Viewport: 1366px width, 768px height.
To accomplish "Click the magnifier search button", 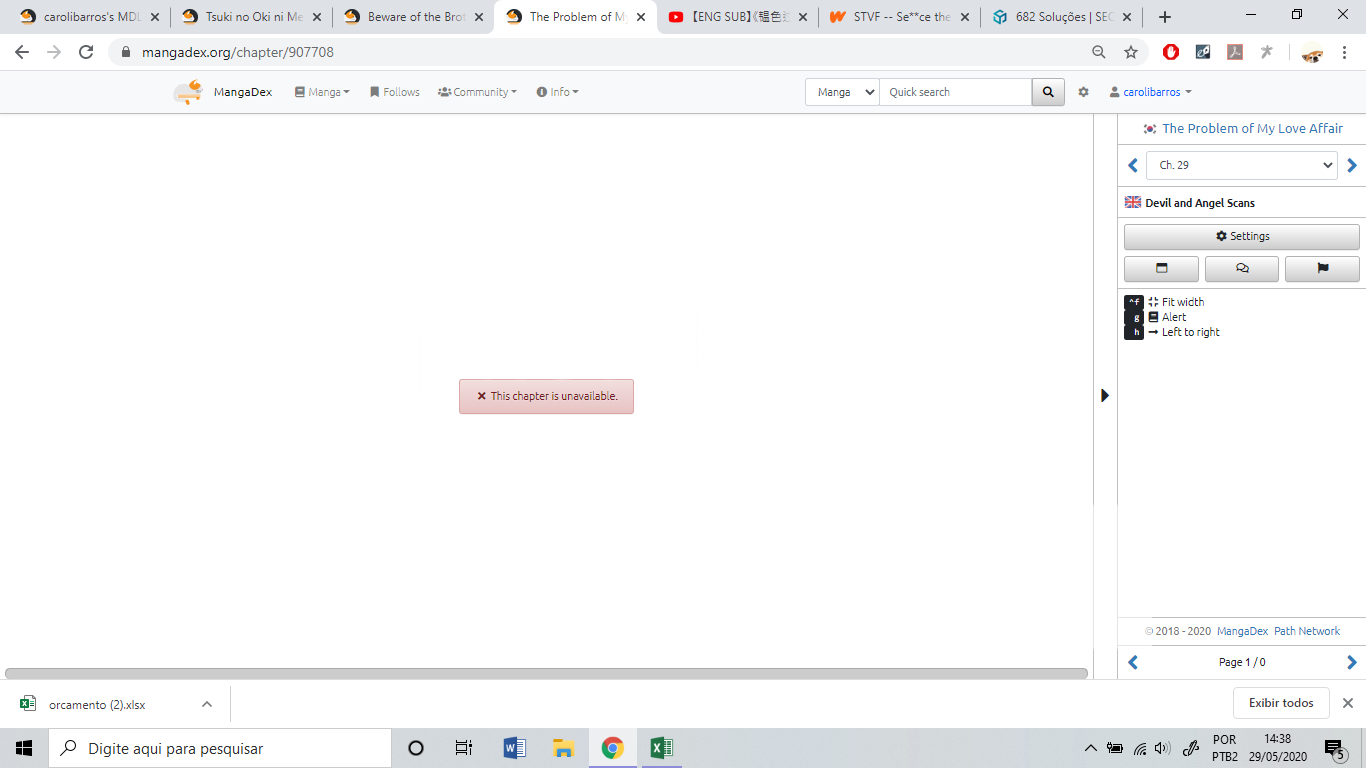I will point(1047,92).
